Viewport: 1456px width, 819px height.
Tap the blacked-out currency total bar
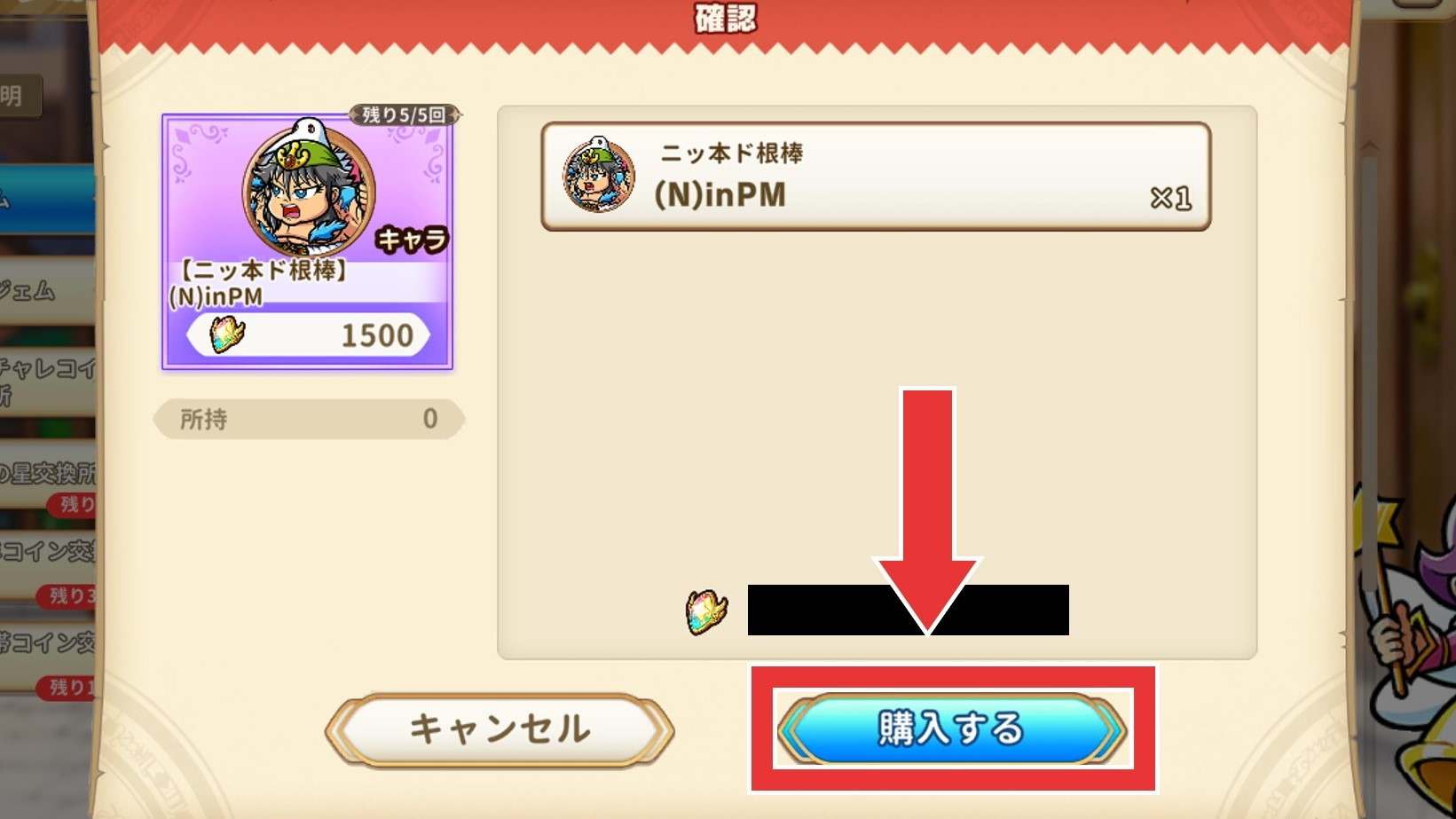click(908, 610)
